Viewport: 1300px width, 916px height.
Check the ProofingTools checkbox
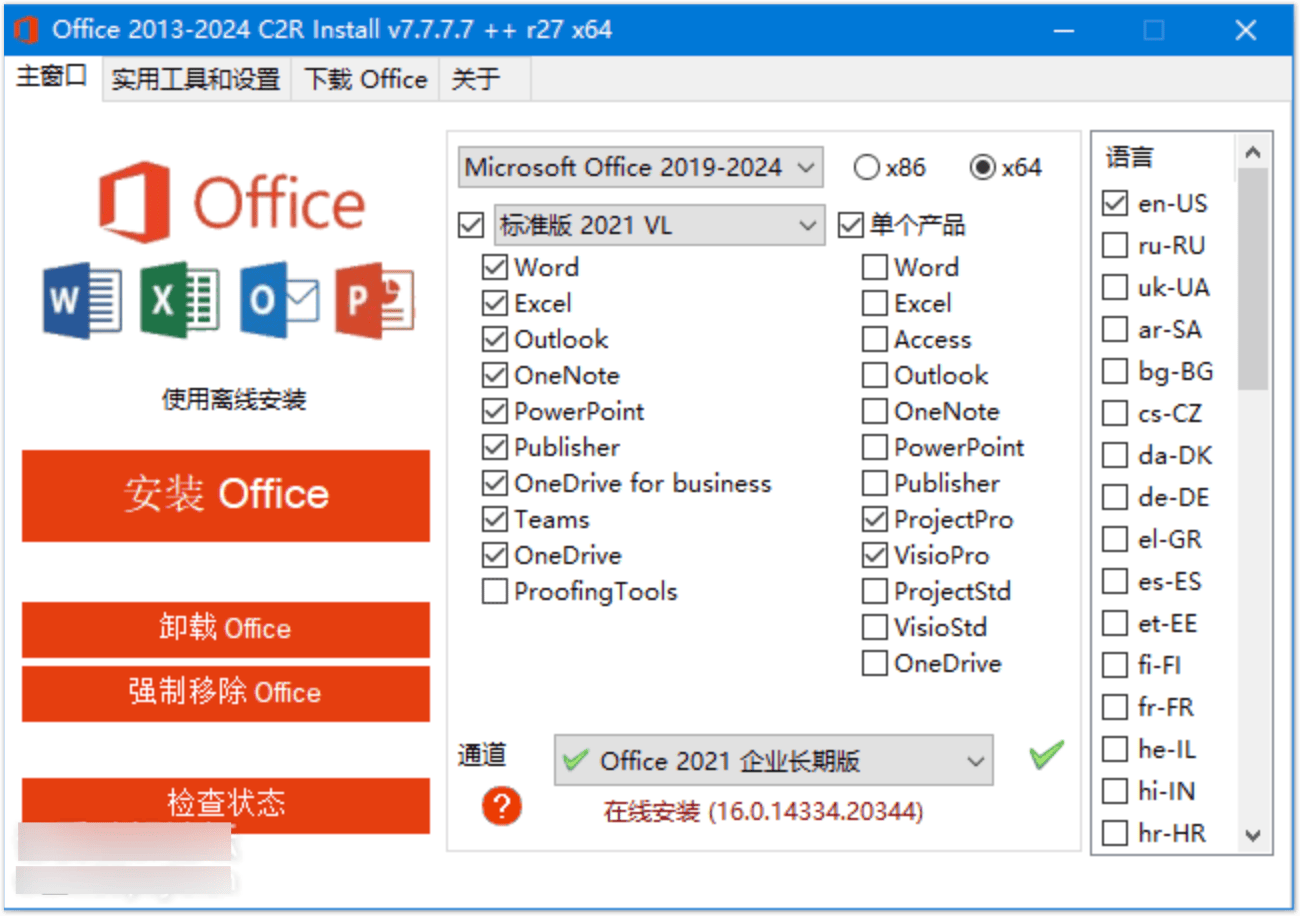pyautogui.click(x=495, y=592)
